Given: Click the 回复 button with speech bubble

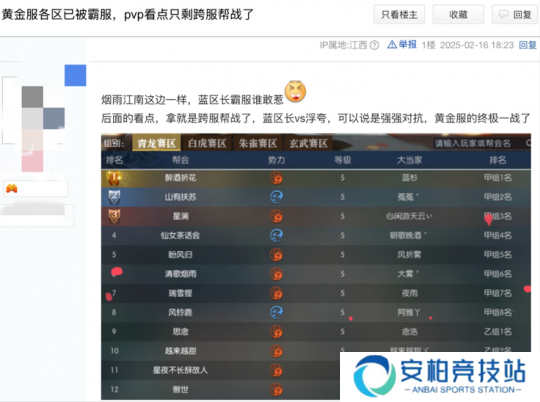Looking at the screenshot, I should pos(516,14).
